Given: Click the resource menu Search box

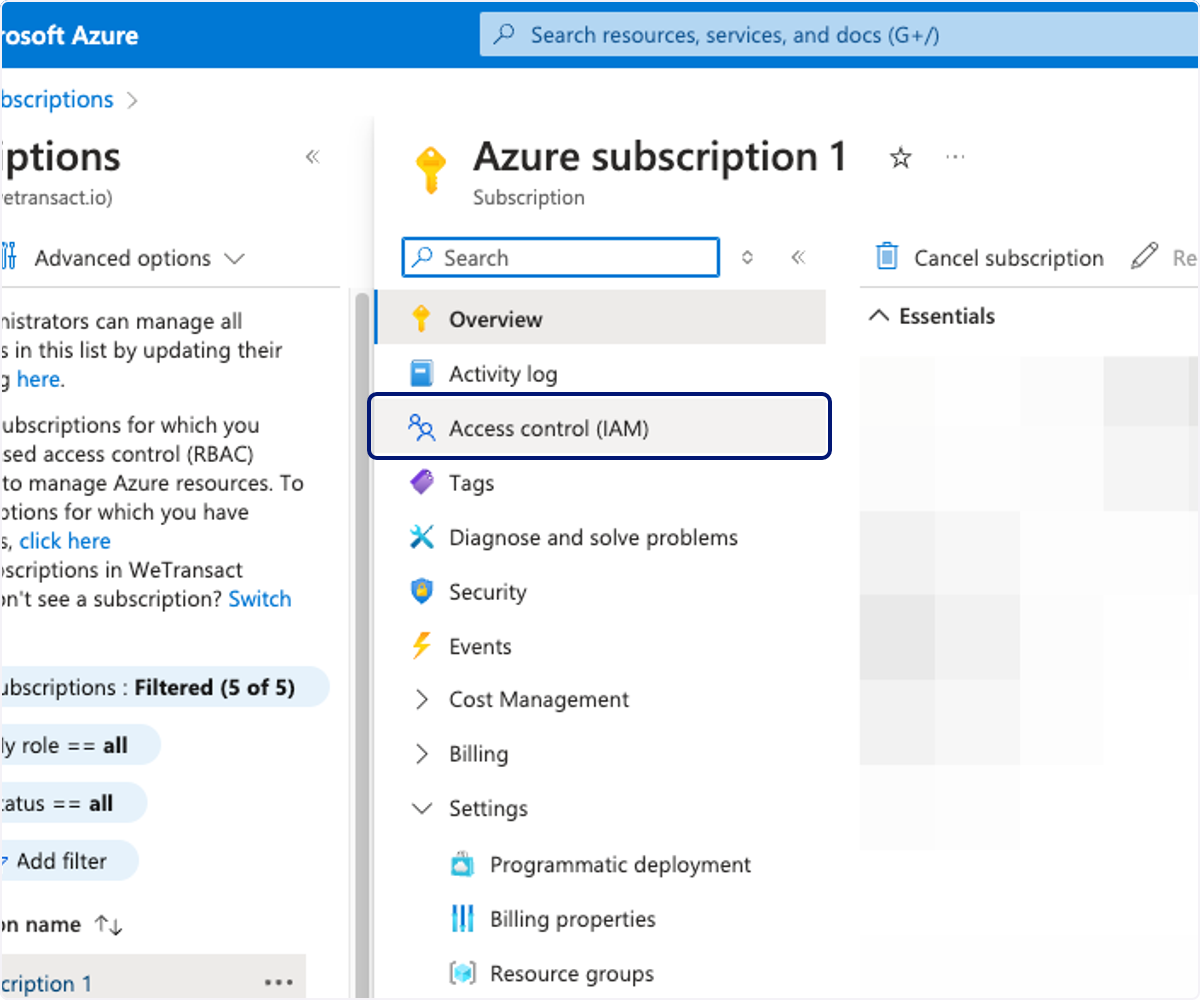Looking at the screenshot, I should click(560, 257).
